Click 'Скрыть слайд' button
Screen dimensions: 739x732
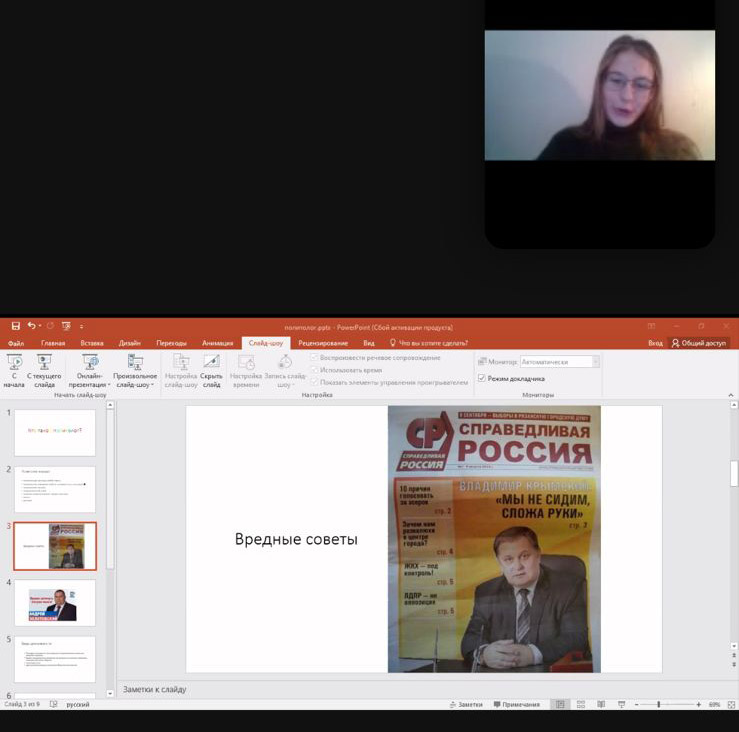[x=211, y=371]
